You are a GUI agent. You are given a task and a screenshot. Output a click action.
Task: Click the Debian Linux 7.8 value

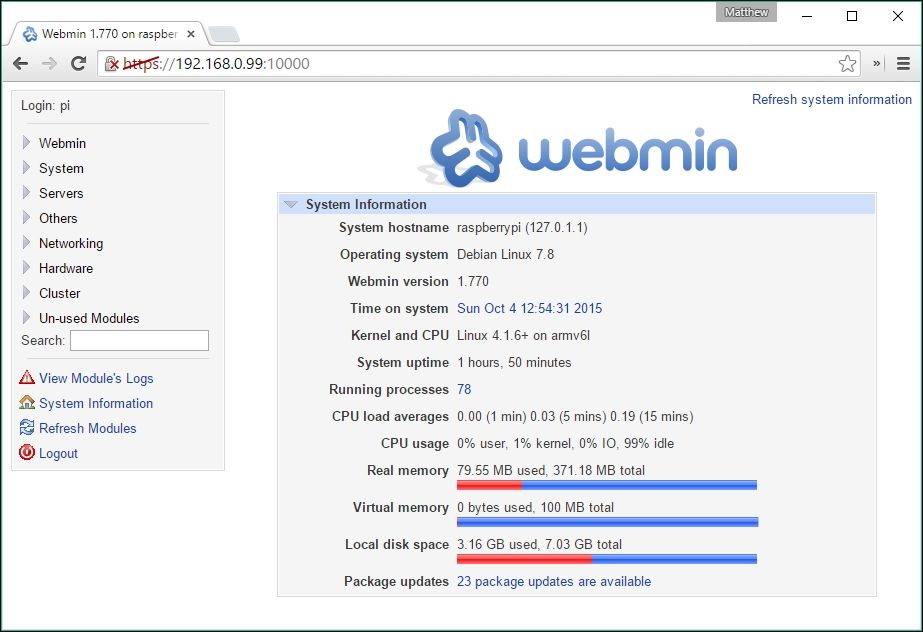pyautogui.click(x=506, y=254)
